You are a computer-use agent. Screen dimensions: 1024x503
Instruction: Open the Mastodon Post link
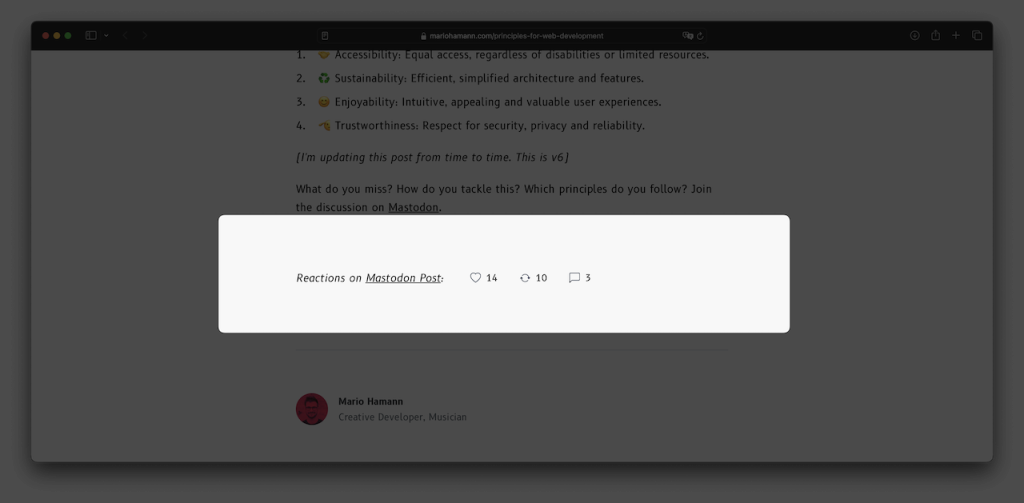[x=403, y=278]
